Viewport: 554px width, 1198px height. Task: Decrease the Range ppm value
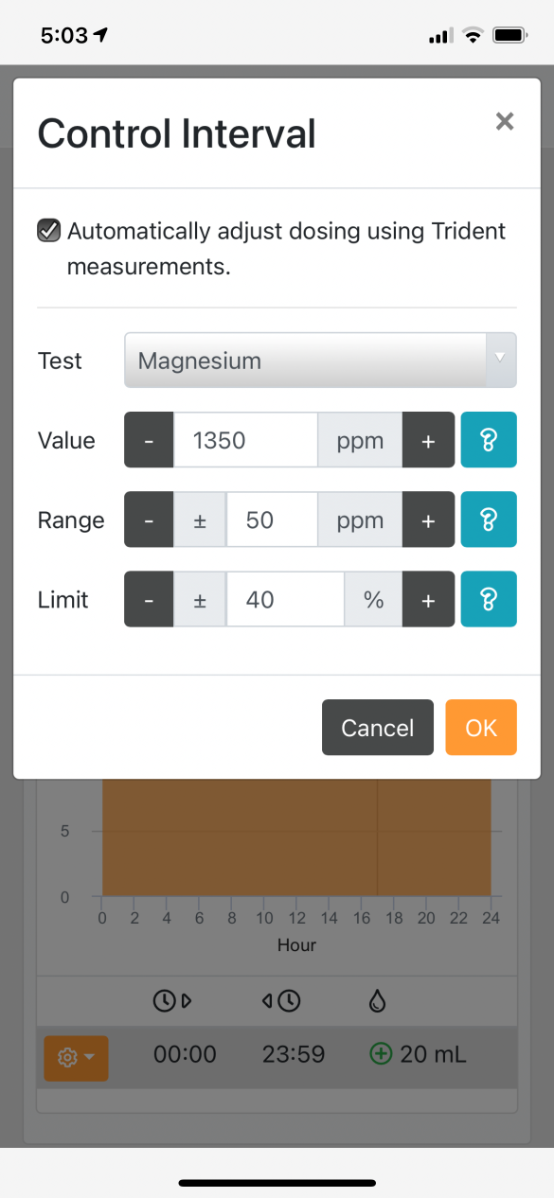tap(149, 520)
